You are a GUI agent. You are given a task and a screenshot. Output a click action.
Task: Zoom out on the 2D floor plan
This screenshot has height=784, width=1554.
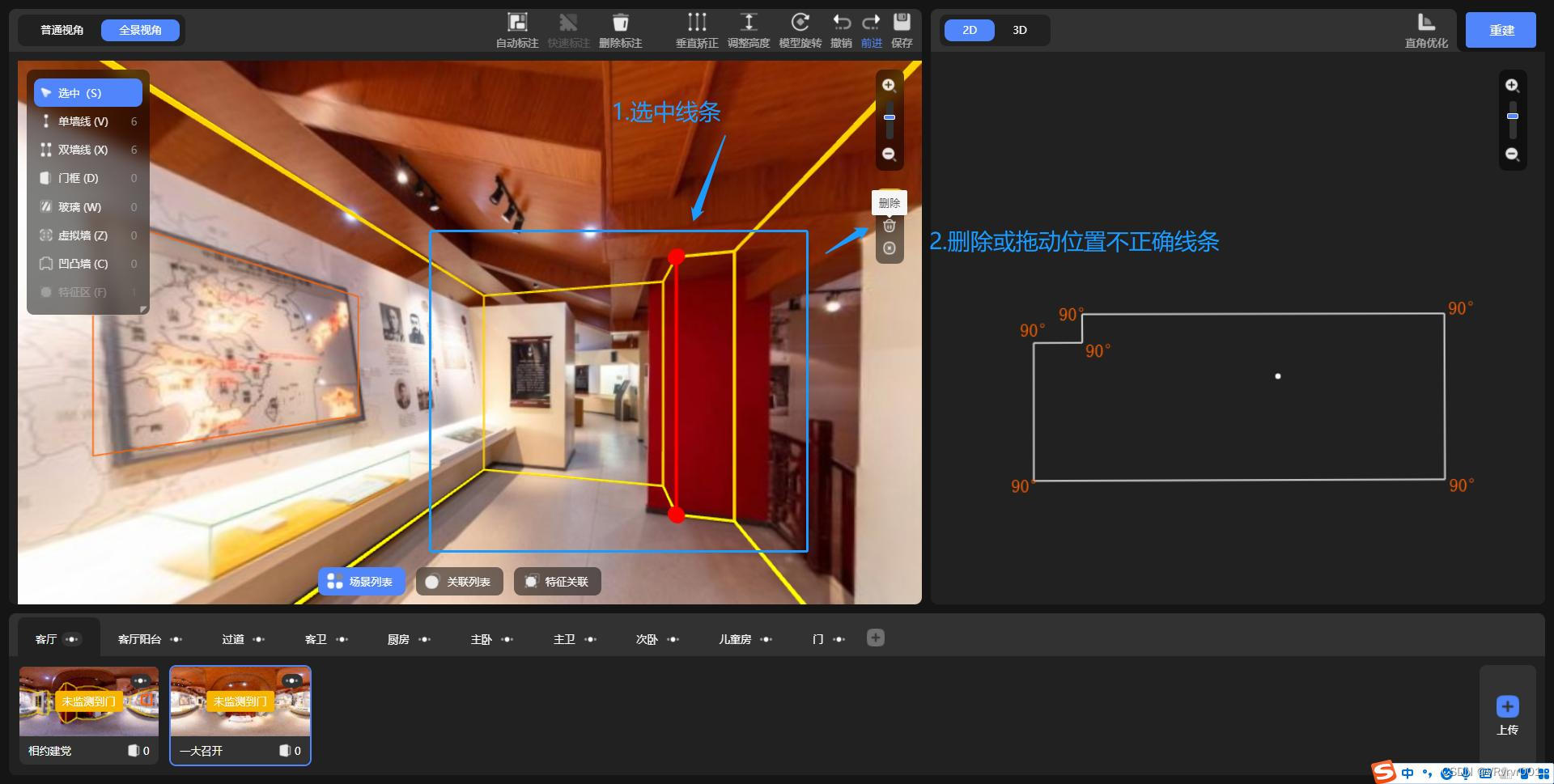coord(1512,154)
